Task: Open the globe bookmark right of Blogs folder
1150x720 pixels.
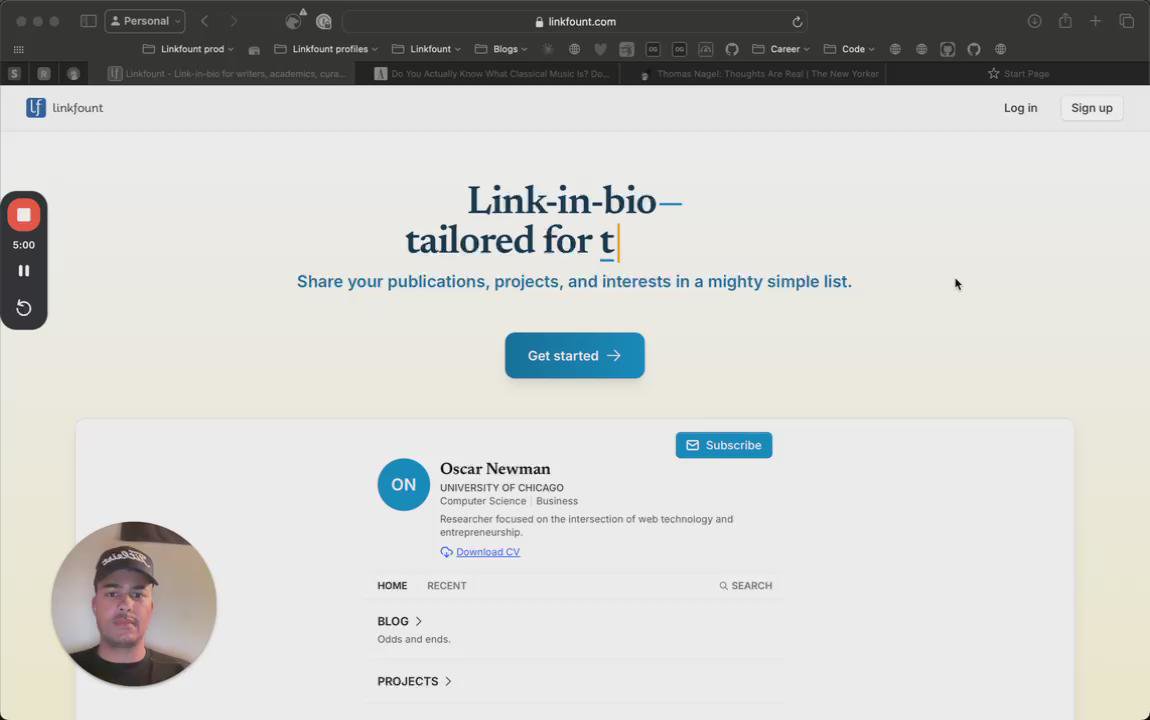Action: [x=574, y=49]
